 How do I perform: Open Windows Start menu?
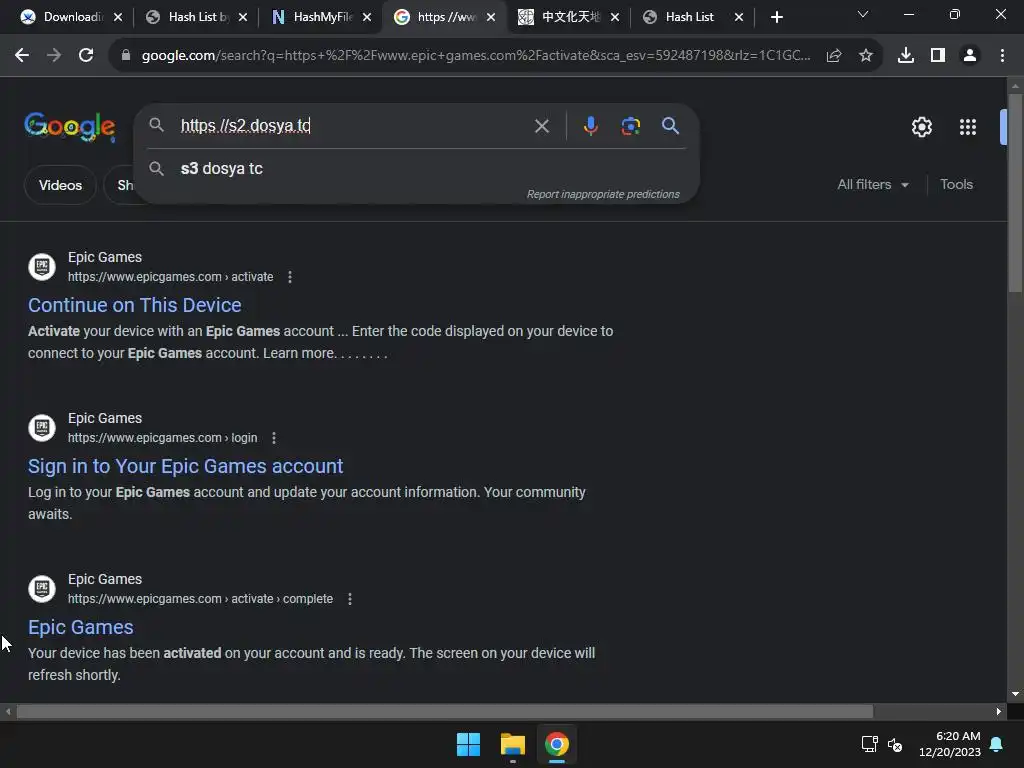468,744
